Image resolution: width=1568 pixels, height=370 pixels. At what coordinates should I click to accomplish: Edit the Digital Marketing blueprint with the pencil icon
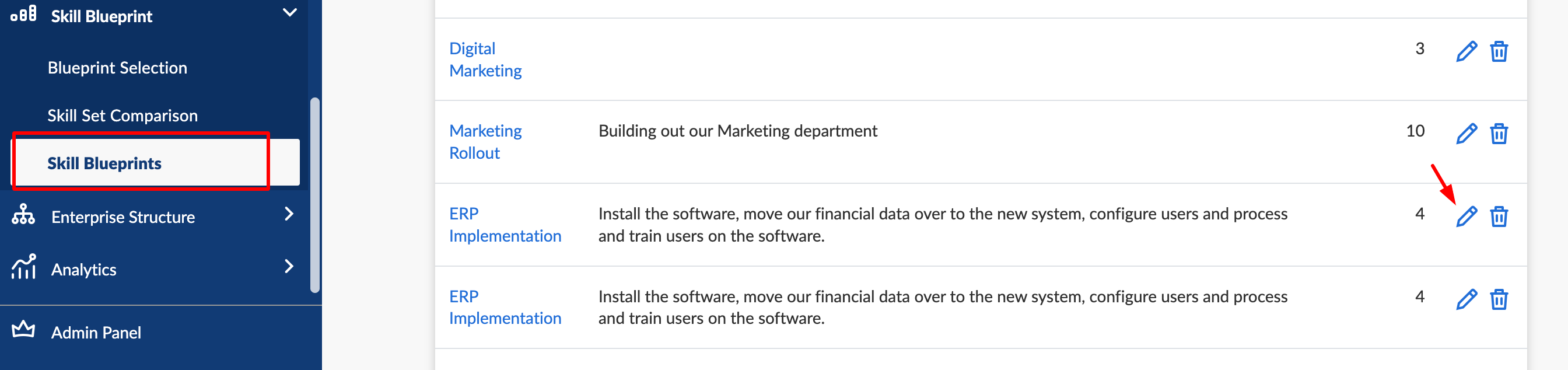(1466, 51)
